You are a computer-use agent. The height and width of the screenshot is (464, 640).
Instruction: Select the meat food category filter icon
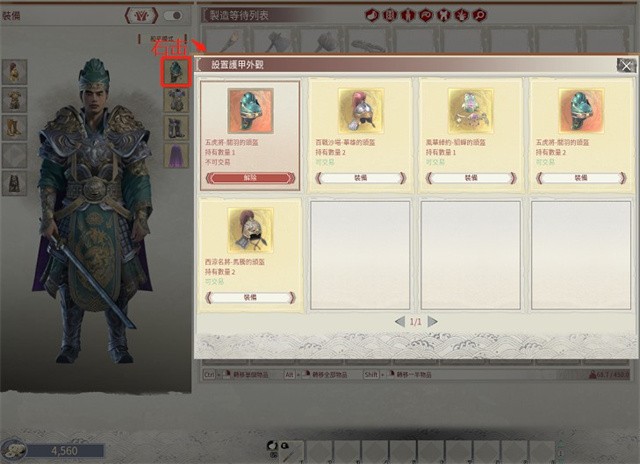coord(371,16)
